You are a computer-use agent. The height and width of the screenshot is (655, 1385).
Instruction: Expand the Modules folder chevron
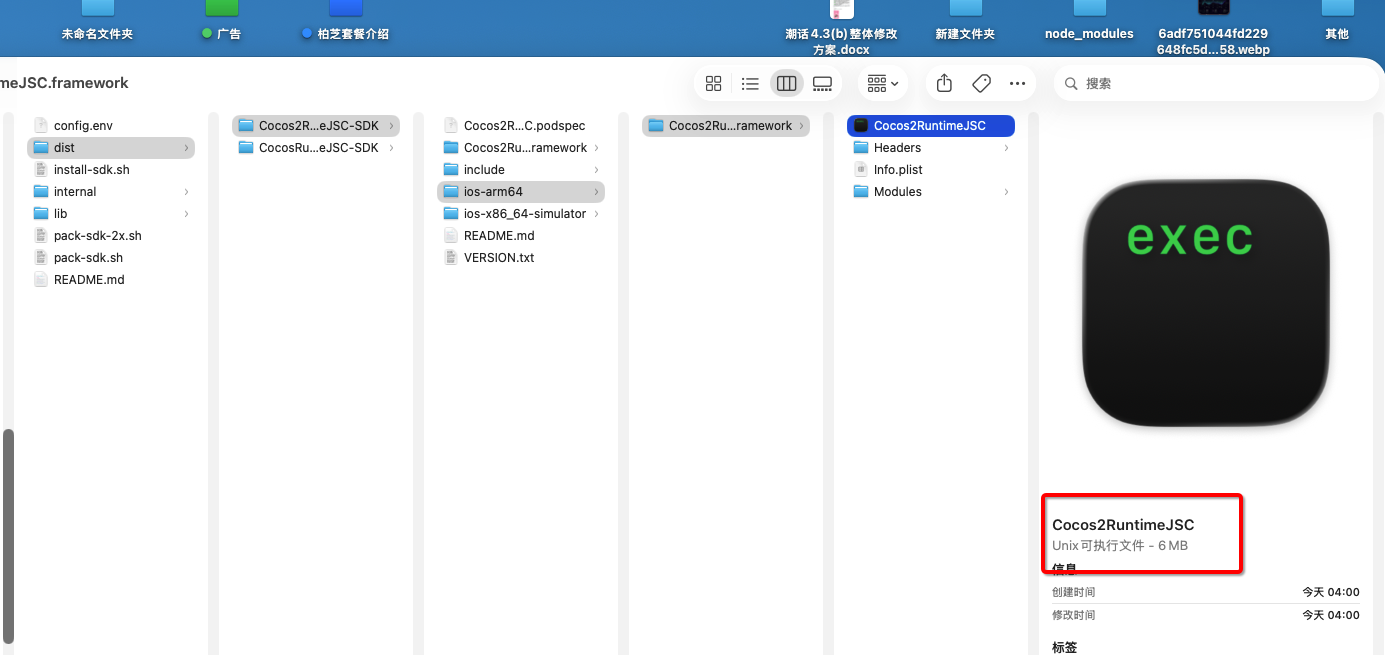pyautogui.click(x=1007, y=192)
